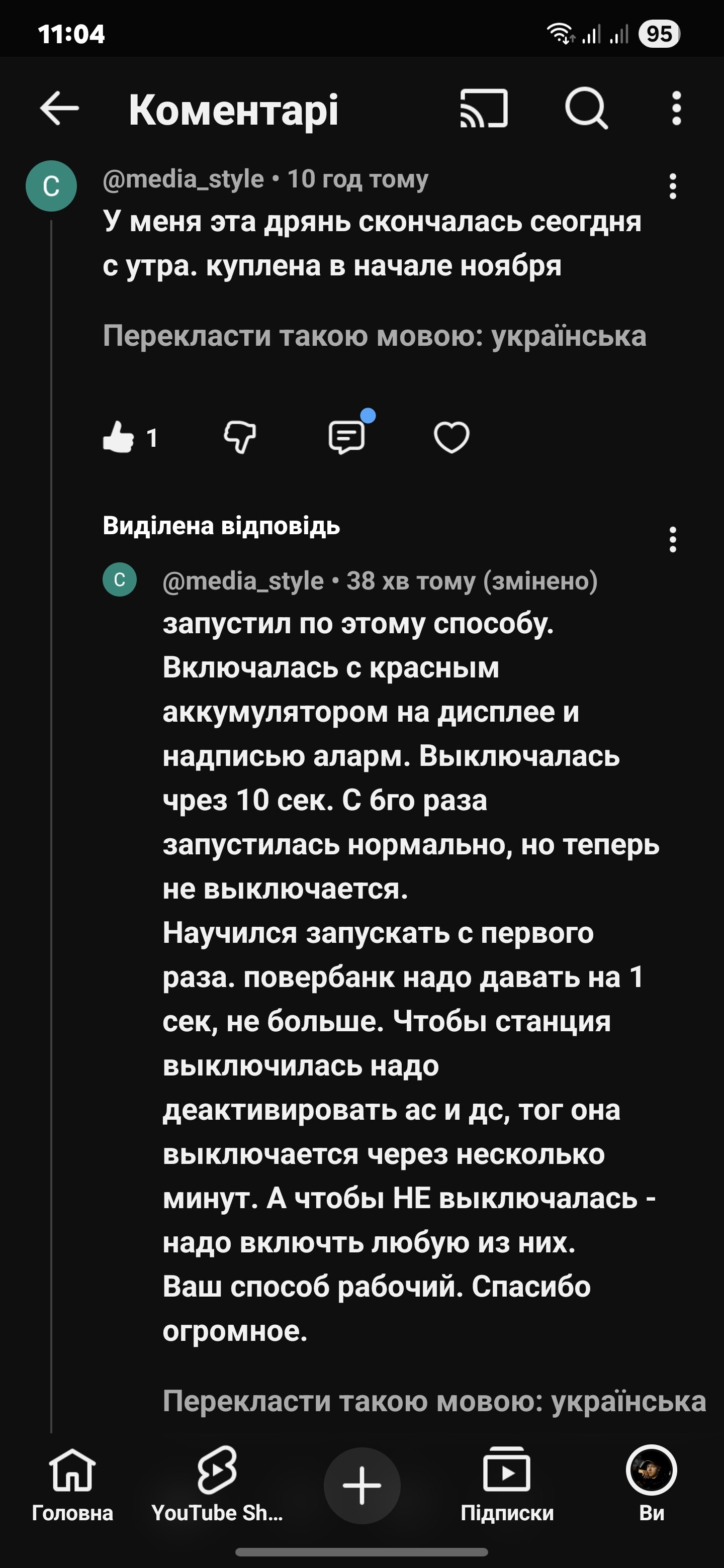Open the Cast to device icon
The image size is (724, 1568).
[484, 109]
